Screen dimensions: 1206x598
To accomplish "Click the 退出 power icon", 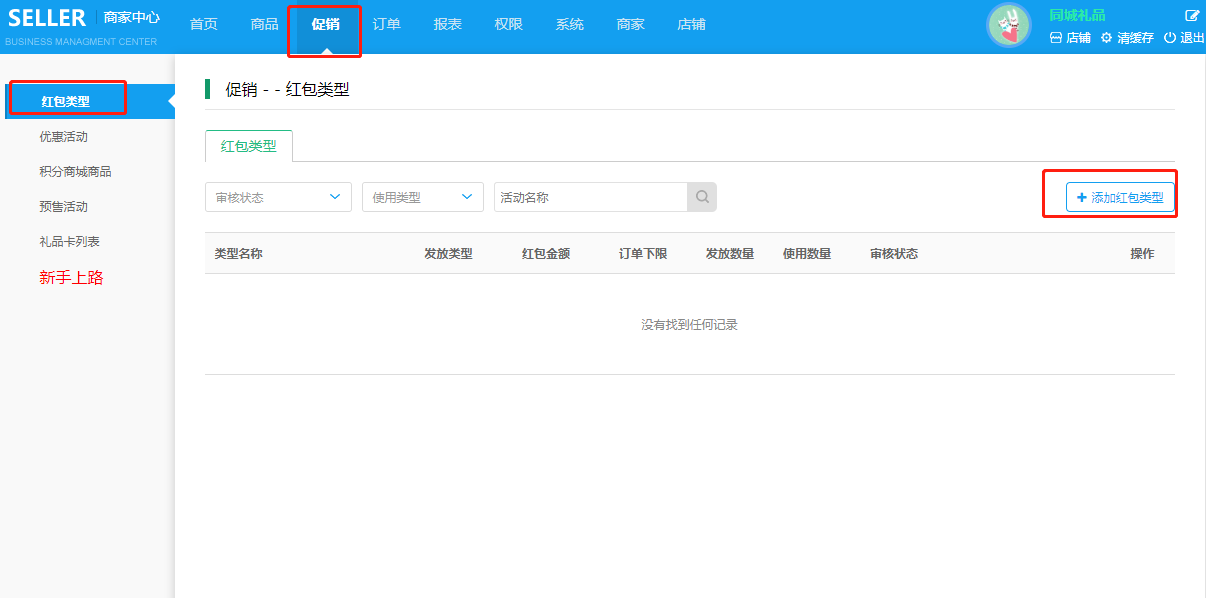I will click(1169, 38).
